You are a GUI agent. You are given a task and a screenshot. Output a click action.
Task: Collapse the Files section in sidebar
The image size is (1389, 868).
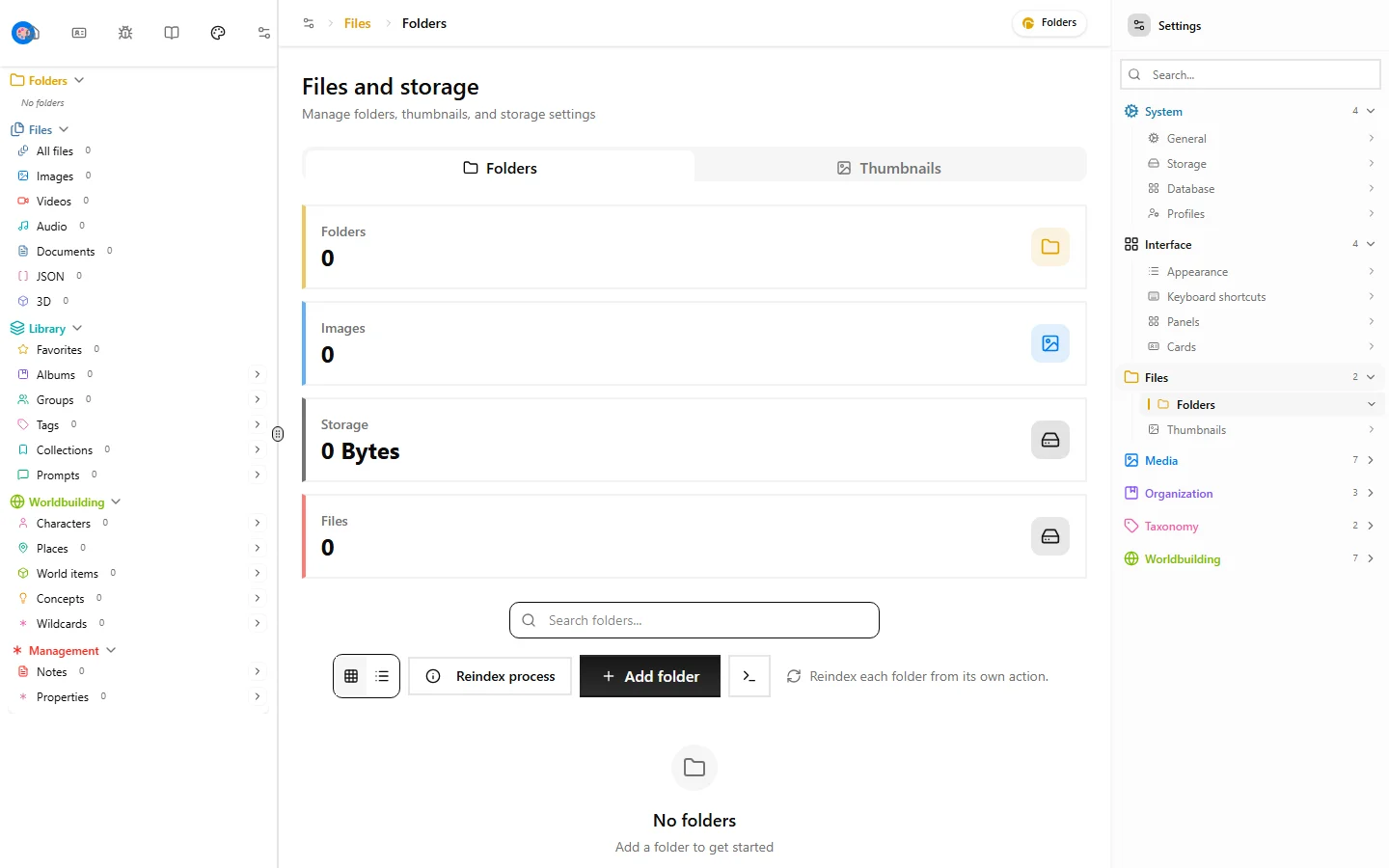(64, 129)
